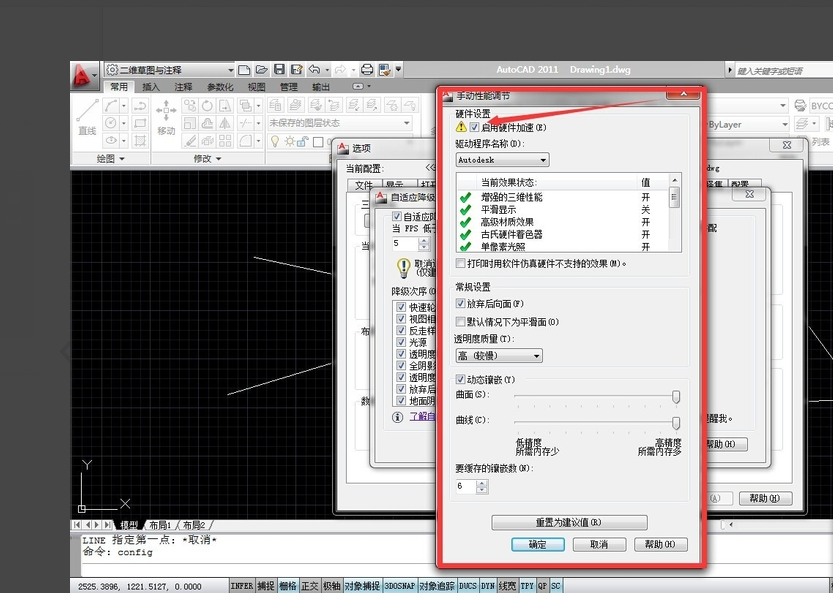Open the driver name Autodesk dropdown
The width and height of the screenshot is (833, 593).
point(503,160)
